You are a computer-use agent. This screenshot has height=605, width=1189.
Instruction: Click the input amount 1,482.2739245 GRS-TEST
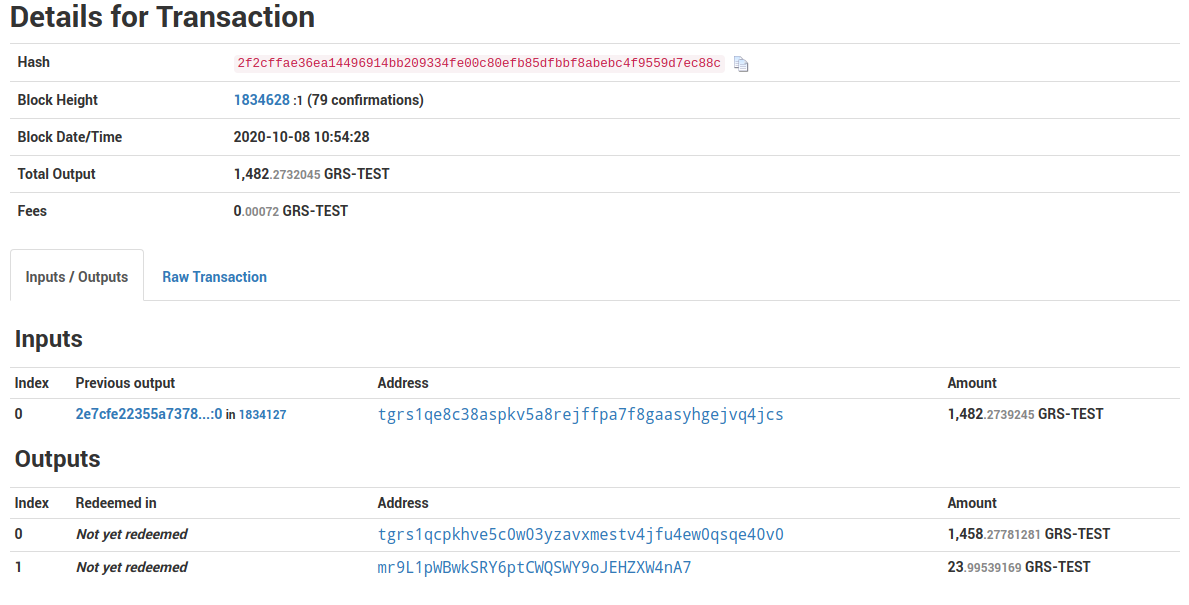tap(1025, 414)
